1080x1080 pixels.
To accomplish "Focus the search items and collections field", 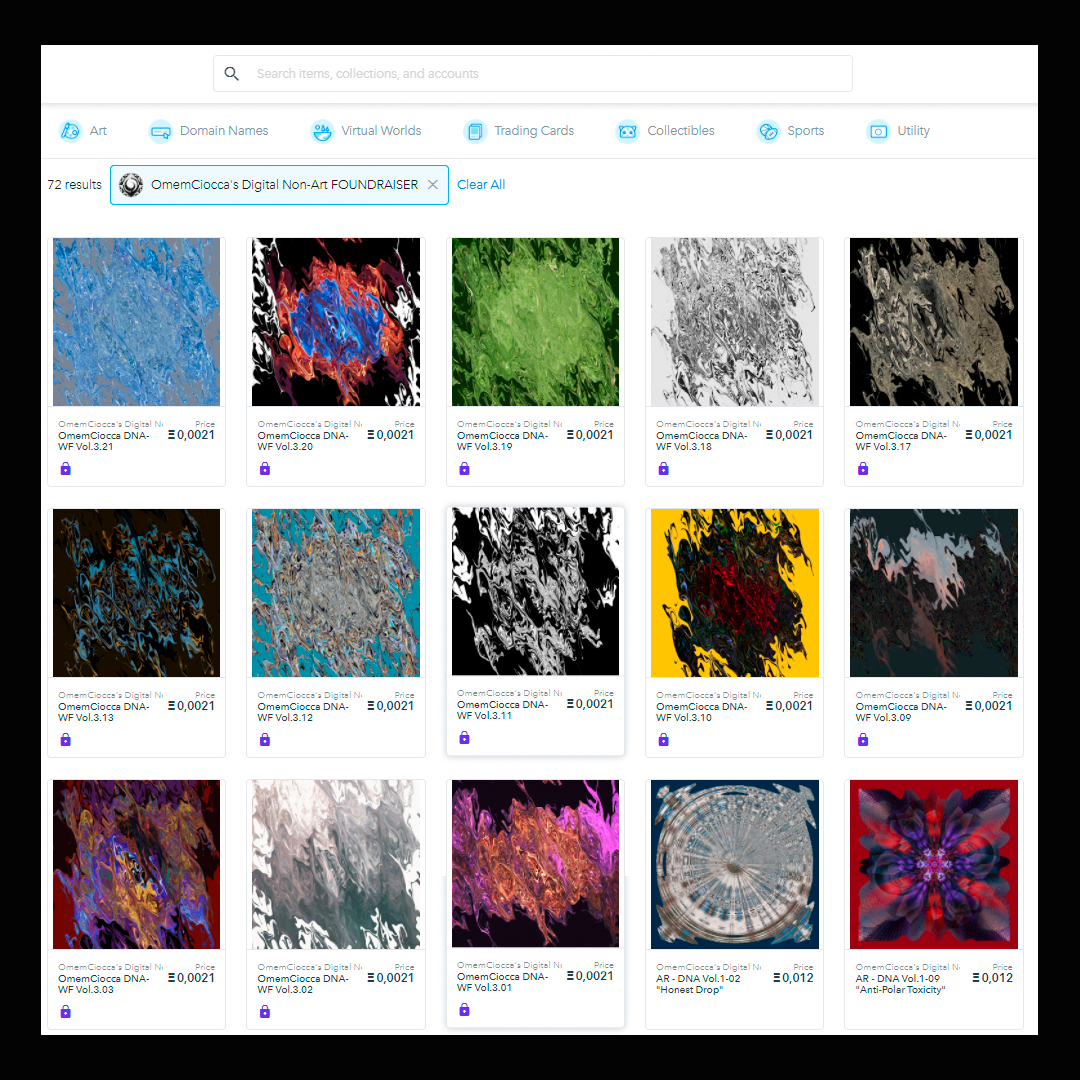I will (x=532, y=74).
